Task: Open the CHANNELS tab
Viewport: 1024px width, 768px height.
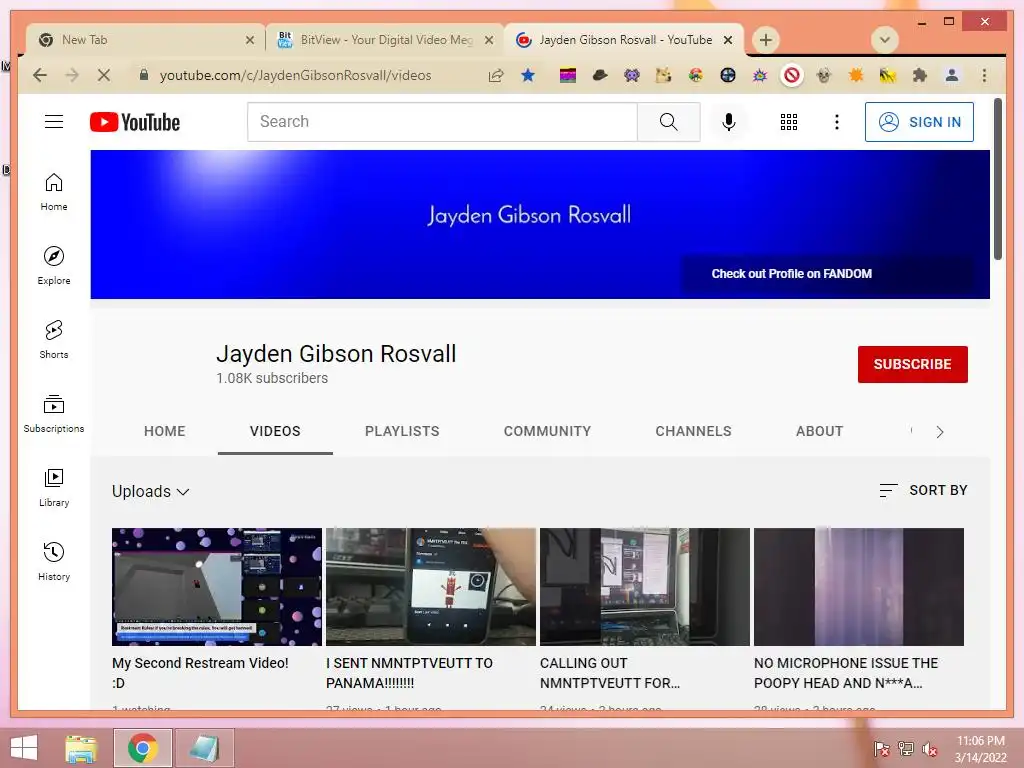Action: click(693, 431)
